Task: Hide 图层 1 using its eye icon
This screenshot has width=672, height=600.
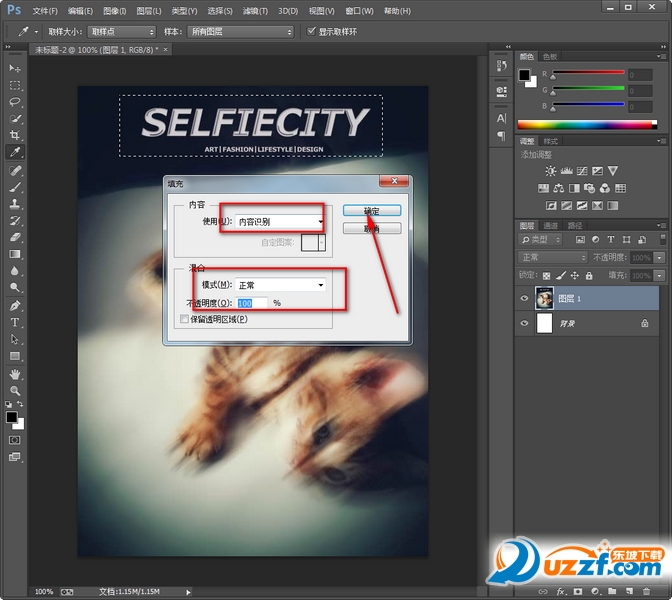Action: 525,297
